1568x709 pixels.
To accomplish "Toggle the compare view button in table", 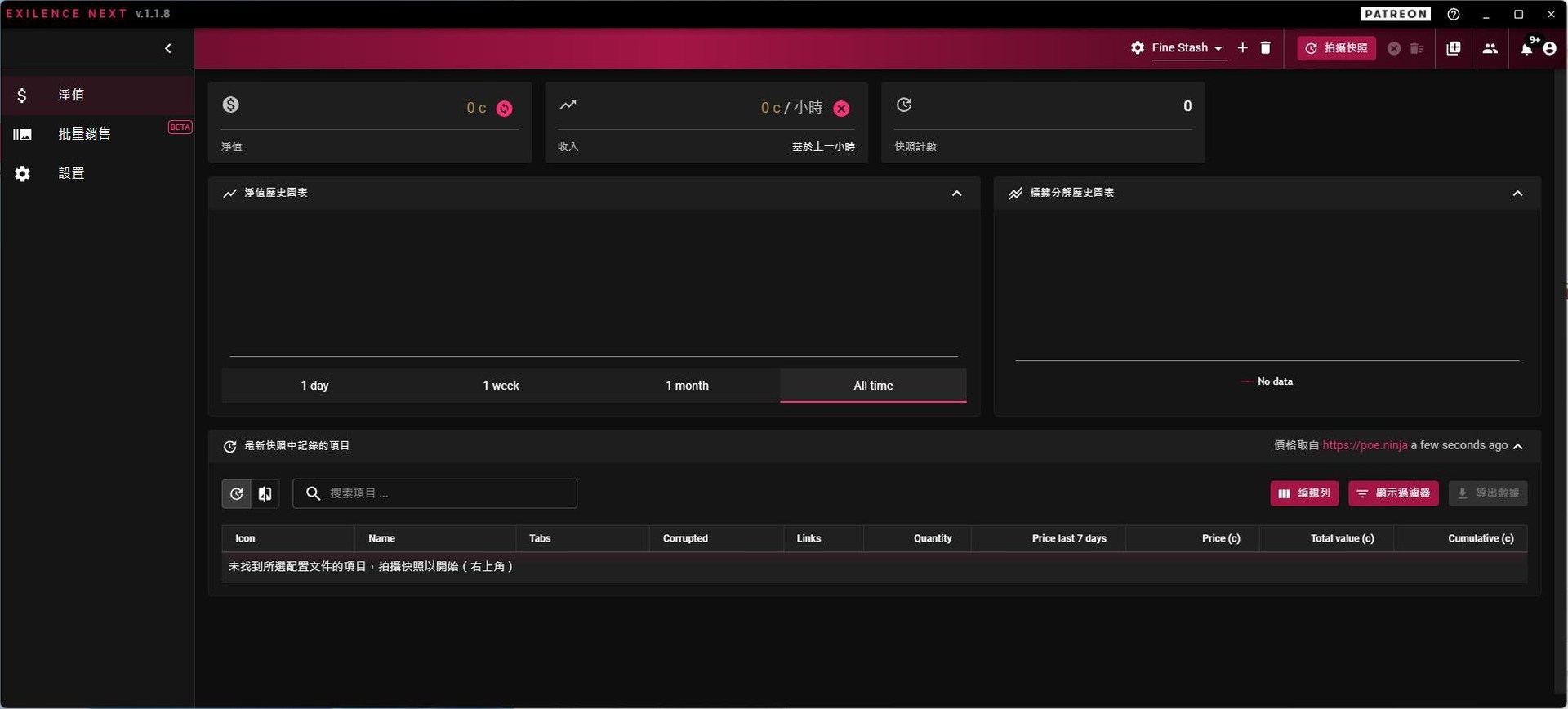I will [265, 493].
